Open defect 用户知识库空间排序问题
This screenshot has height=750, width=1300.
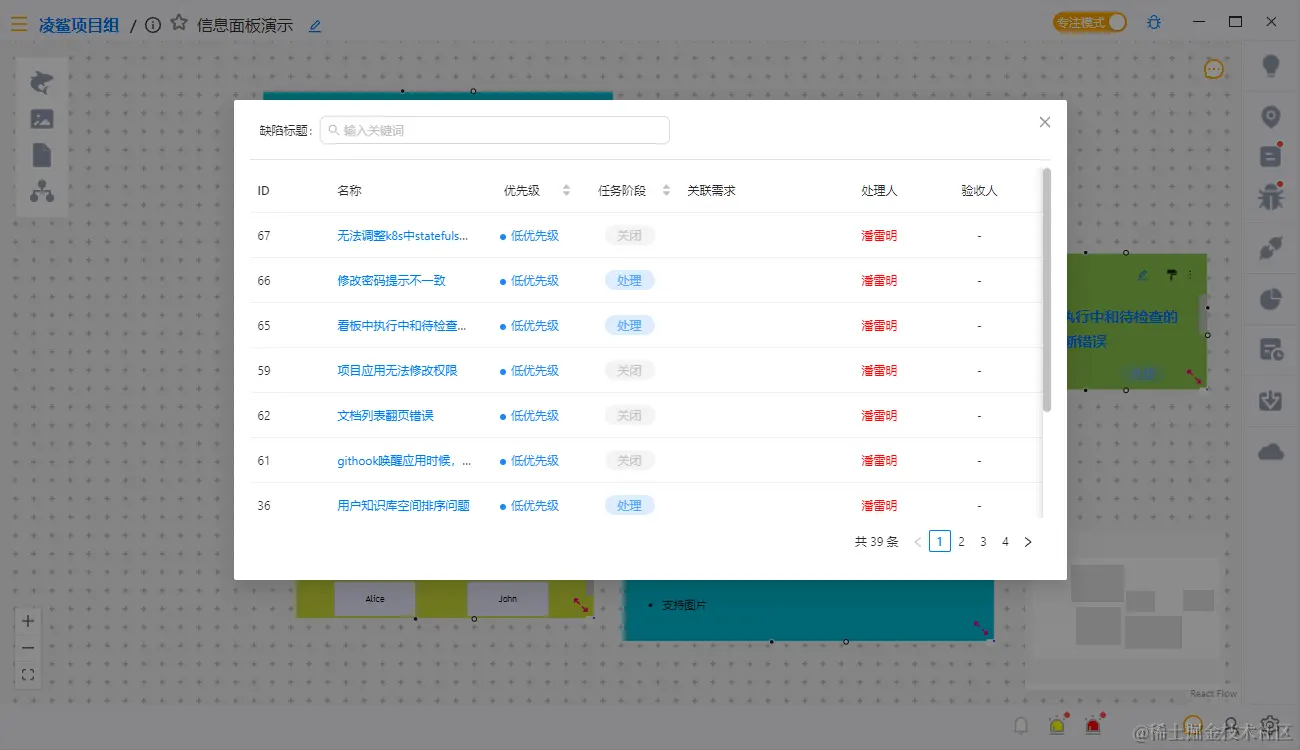(x=403, y=506)
